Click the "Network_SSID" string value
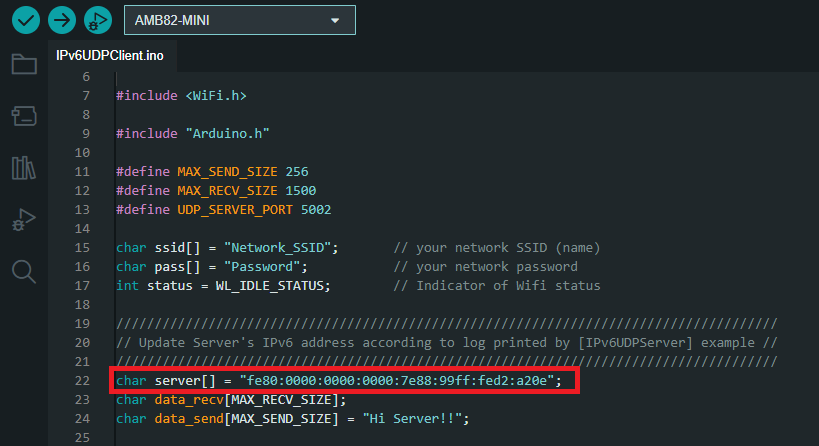819x446 pixels. pyautogui.click(x=282, y=247)
